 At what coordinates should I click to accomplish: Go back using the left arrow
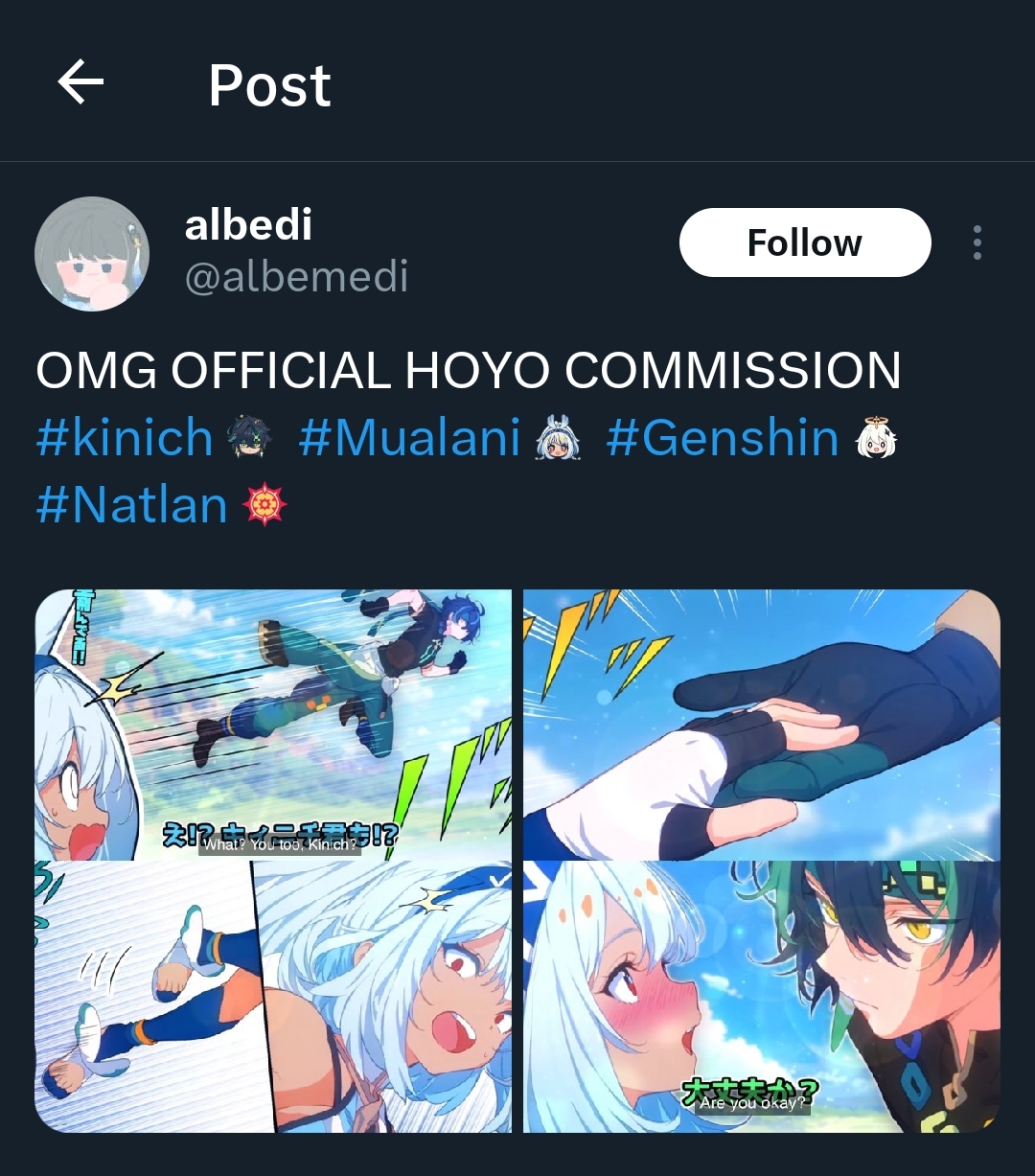point(80,82)
